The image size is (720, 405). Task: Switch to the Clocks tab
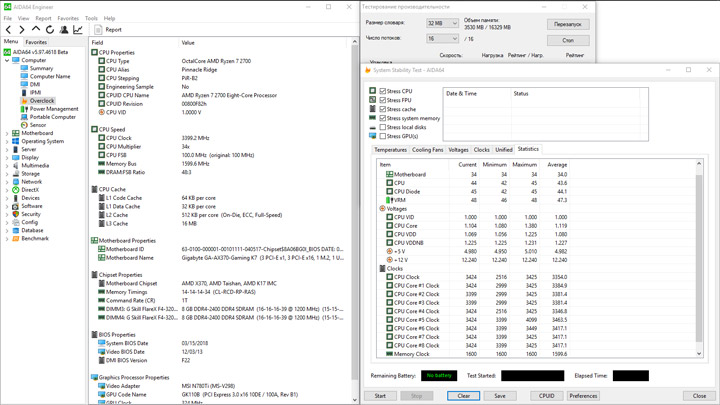point(482,150)
